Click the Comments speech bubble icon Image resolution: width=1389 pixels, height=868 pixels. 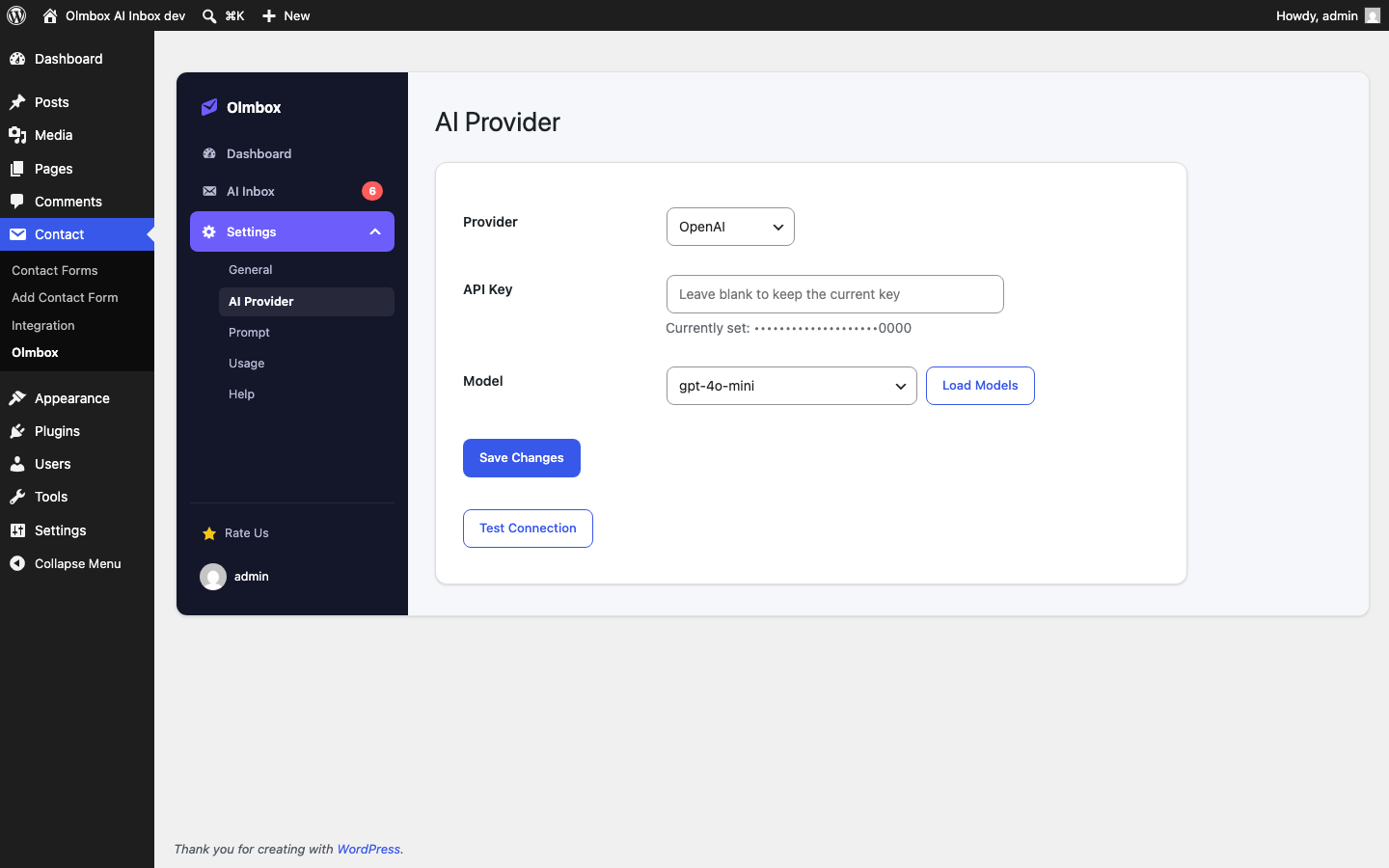(x=17, y=202)
